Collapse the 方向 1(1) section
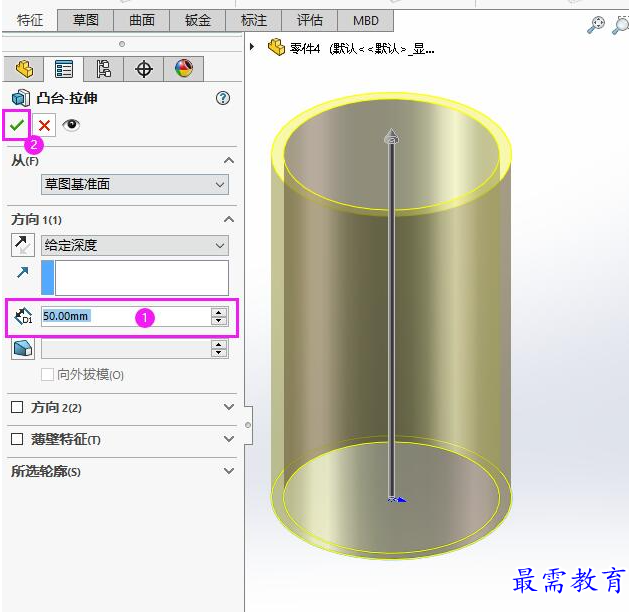This screenshot has height=612, width=634. (x=229, y=219)
